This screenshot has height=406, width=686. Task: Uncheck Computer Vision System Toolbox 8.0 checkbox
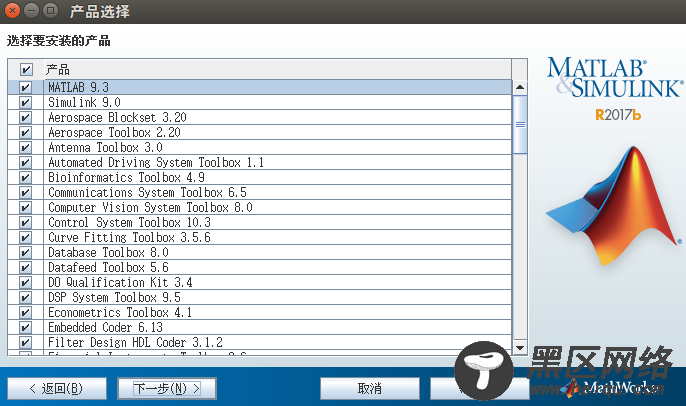[x=25, y=207]
